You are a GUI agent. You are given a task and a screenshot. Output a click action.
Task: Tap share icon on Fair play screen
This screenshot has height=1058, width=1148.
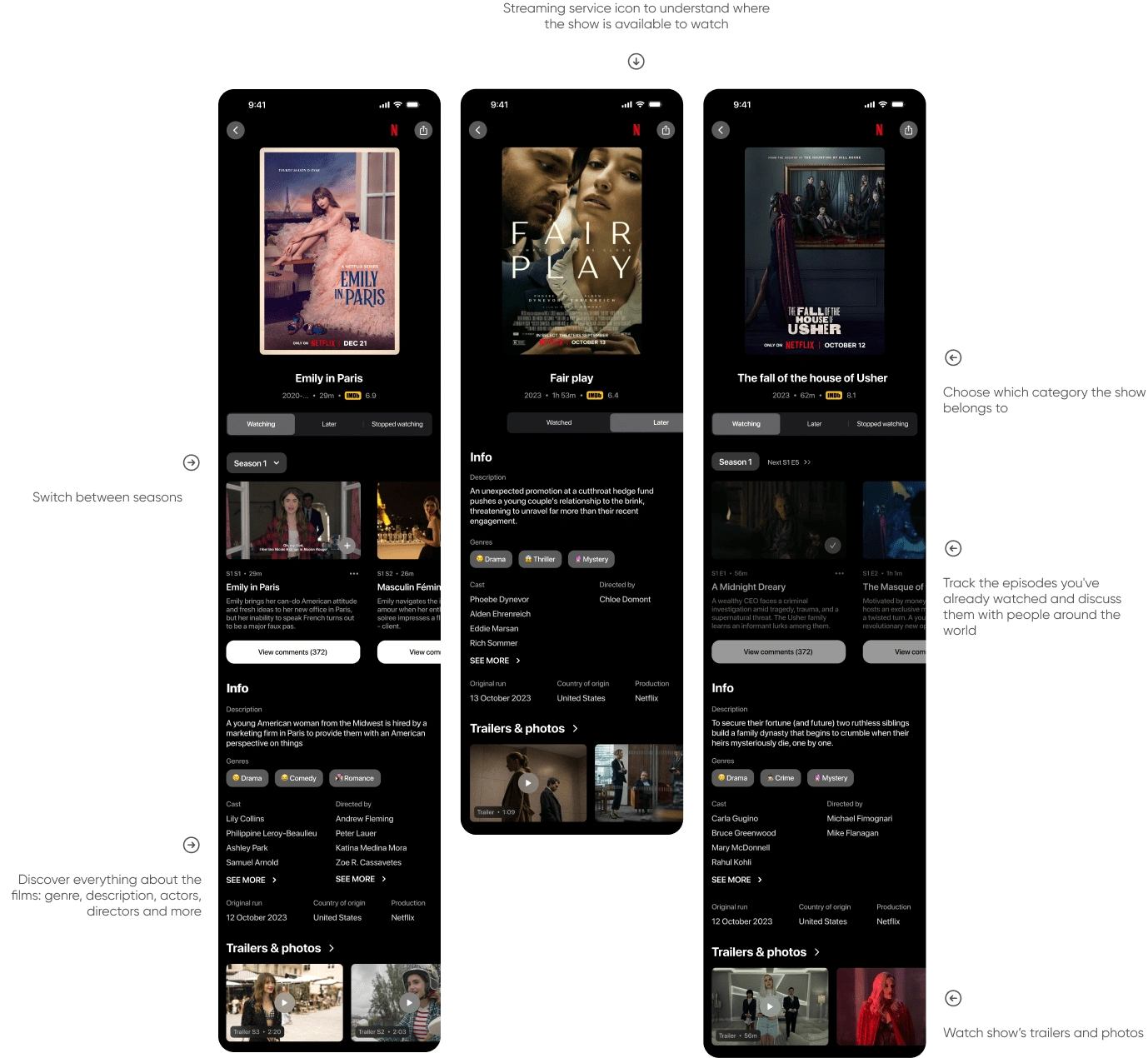click(666, 130)
